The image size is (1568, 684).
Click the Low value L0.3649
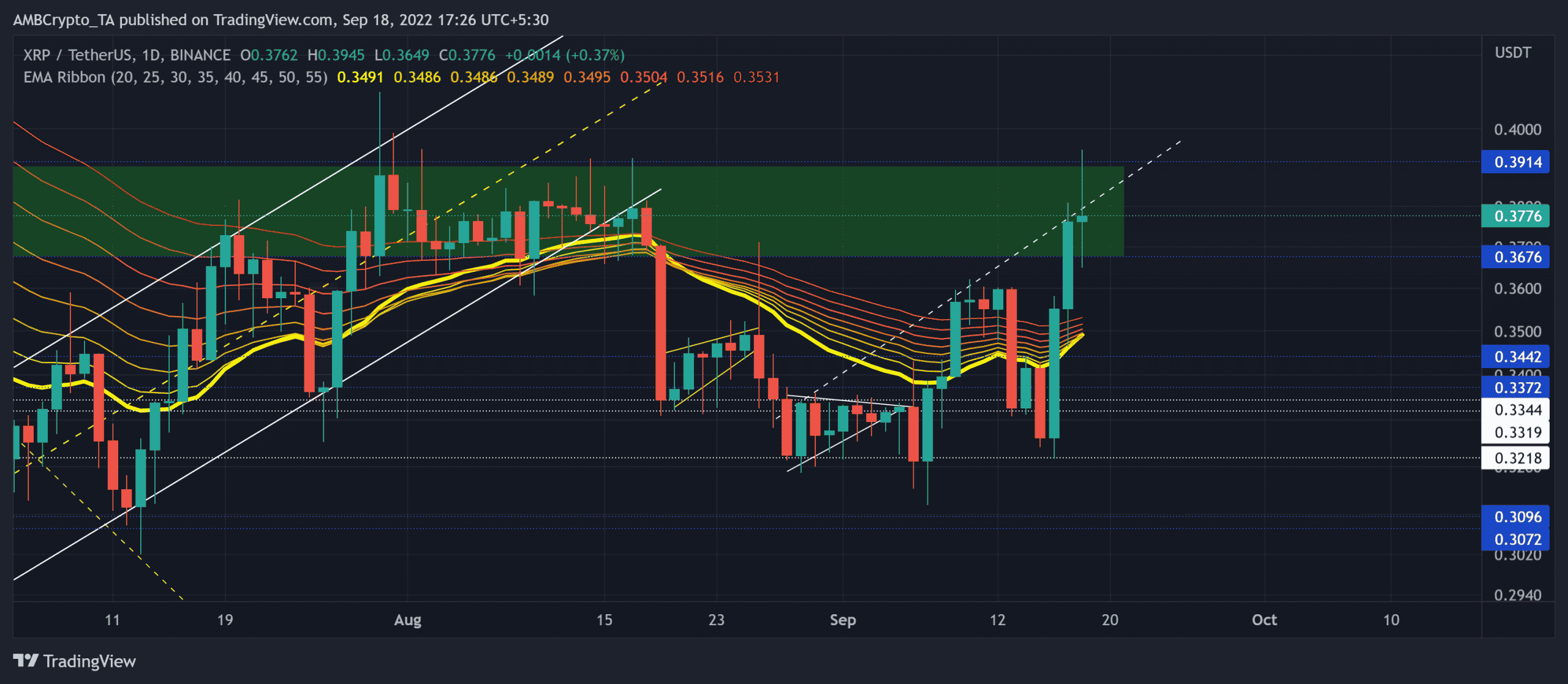402,55
